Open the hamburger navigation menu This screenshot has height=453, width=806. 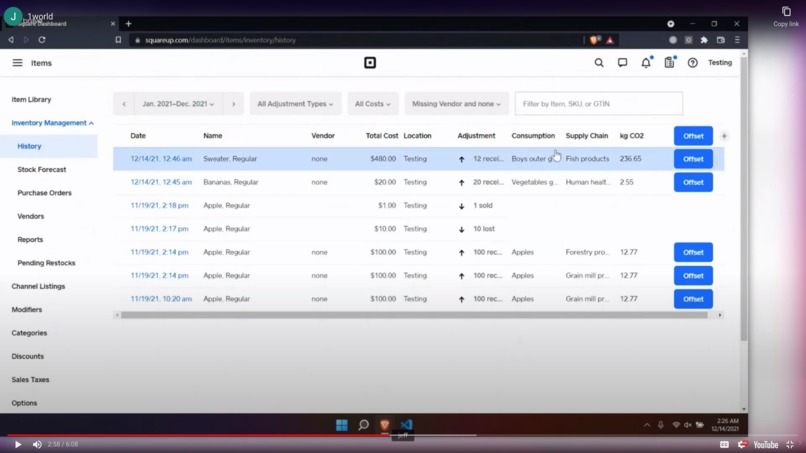[x=17, y=63]
